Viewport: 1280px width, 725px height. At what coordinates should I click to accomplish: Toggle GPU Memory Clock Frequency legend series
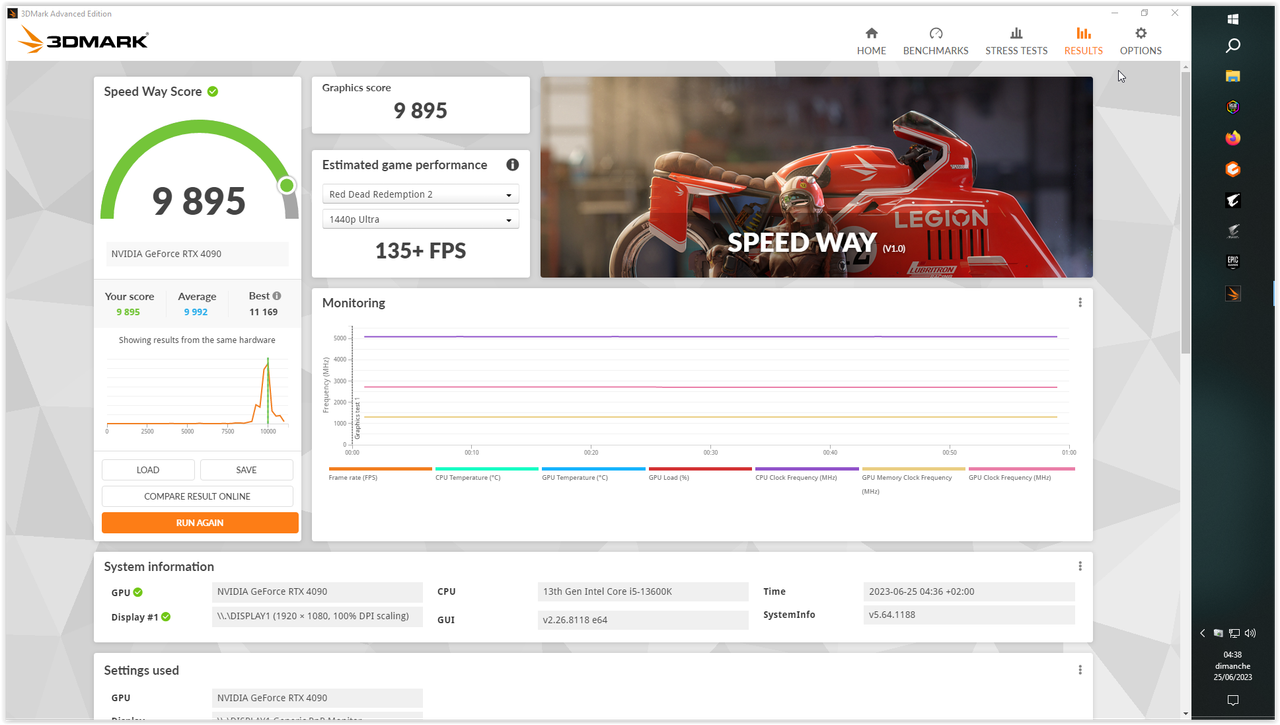click(x=913, y=480)
